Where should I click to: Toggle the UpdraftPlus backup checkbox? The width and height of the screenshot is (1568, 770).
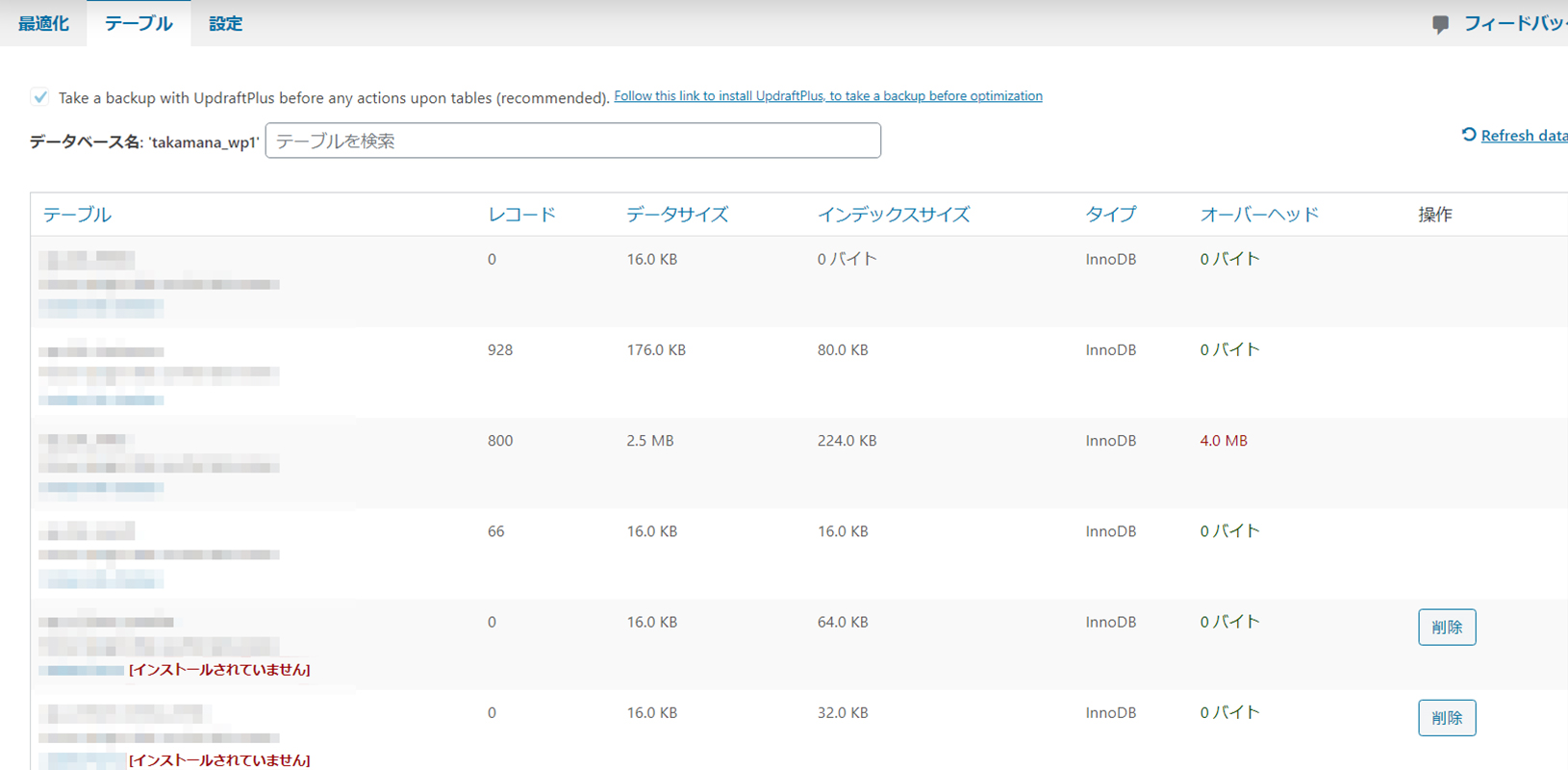pos(40,97)
